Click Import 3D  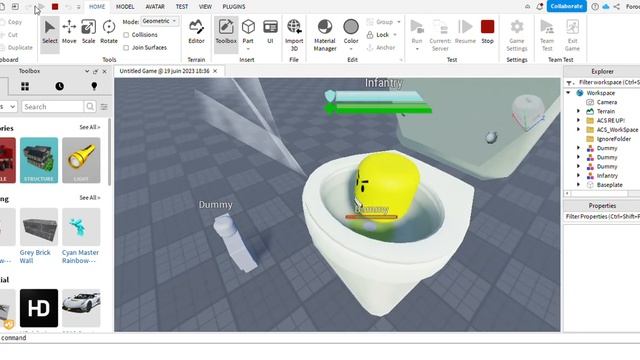294,35
